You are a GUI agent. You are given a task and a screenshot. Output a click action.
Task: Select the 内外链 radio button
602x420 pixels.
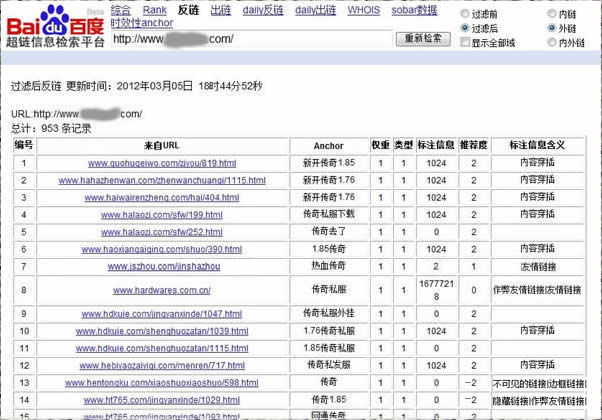552,42
